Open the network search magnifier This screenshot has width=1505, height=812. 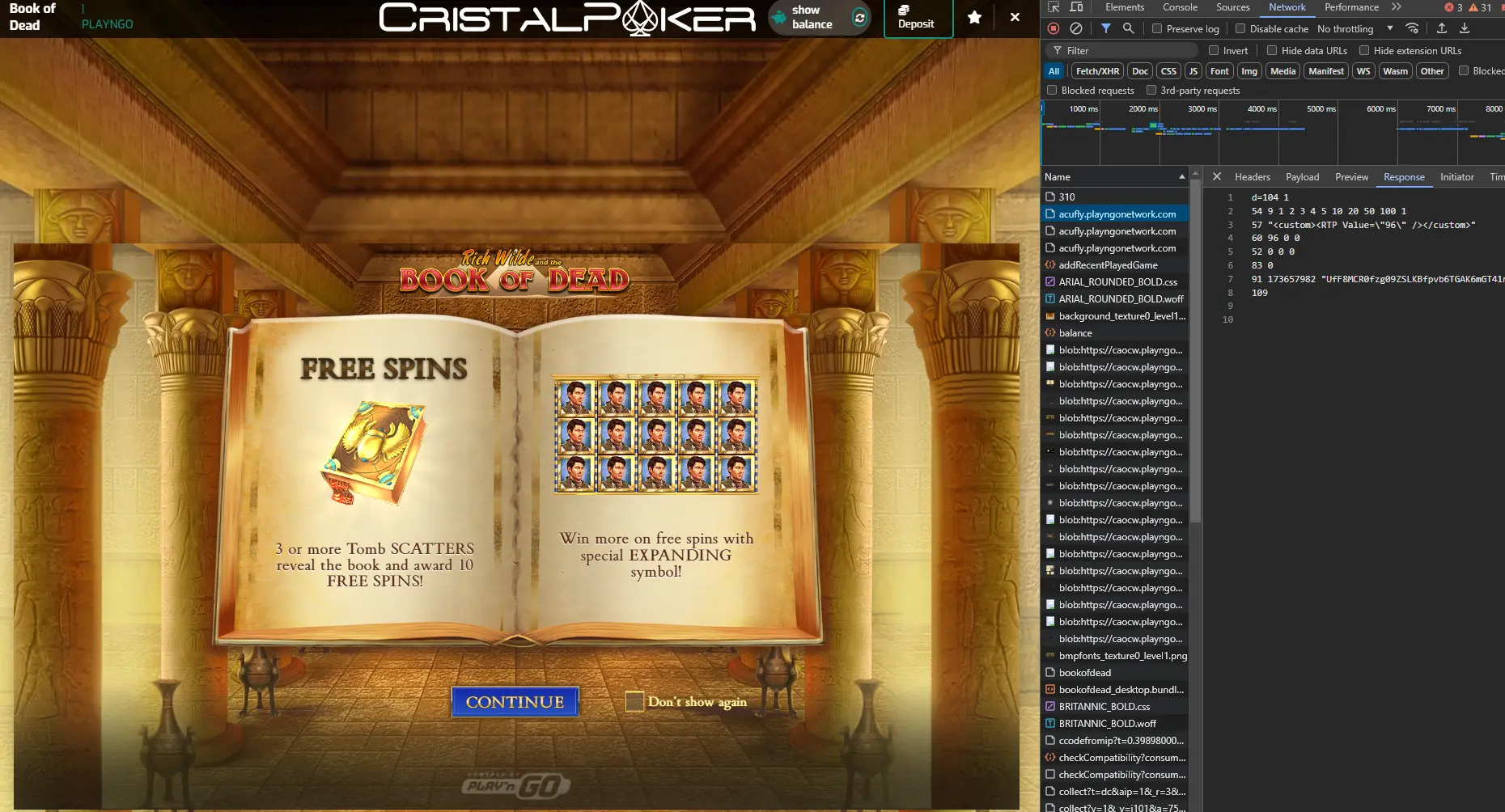click(1128, 28)
